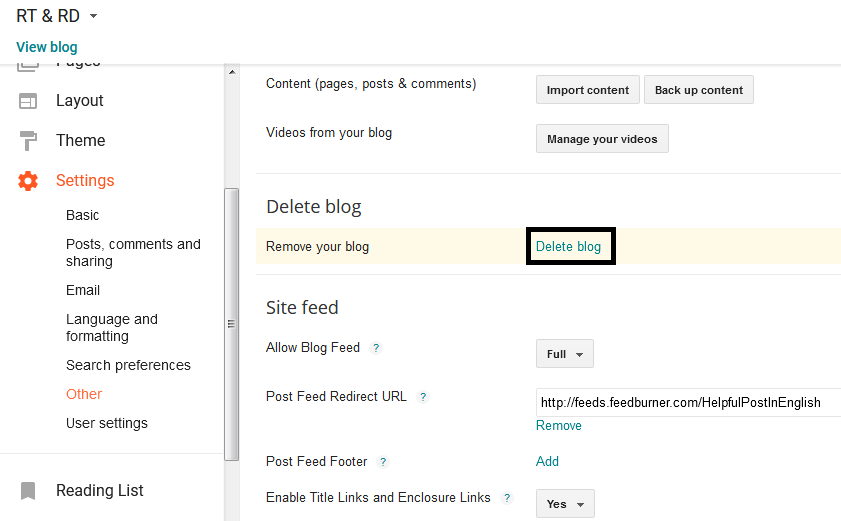Open Email settings
The height and width of the screenshot is (521, 841).
point(83,290)
